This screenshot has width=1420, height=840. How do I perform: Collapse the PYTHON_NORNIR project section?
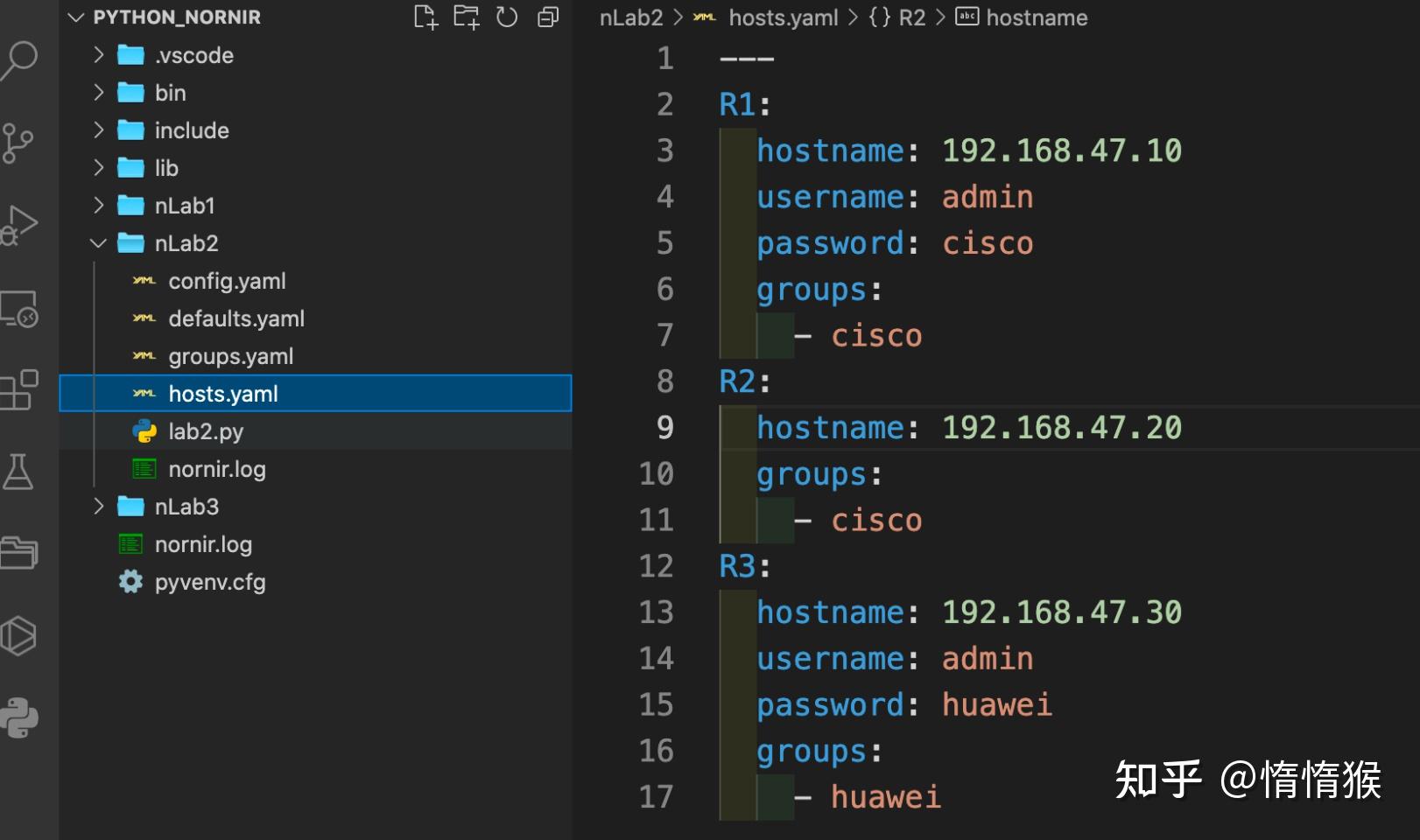click(76, 17)
